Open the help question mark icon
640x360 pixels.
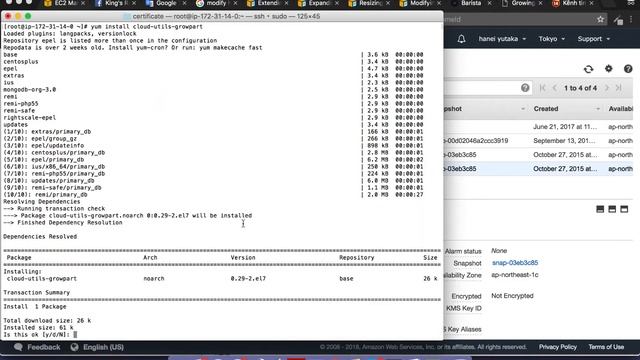[628, 69]
